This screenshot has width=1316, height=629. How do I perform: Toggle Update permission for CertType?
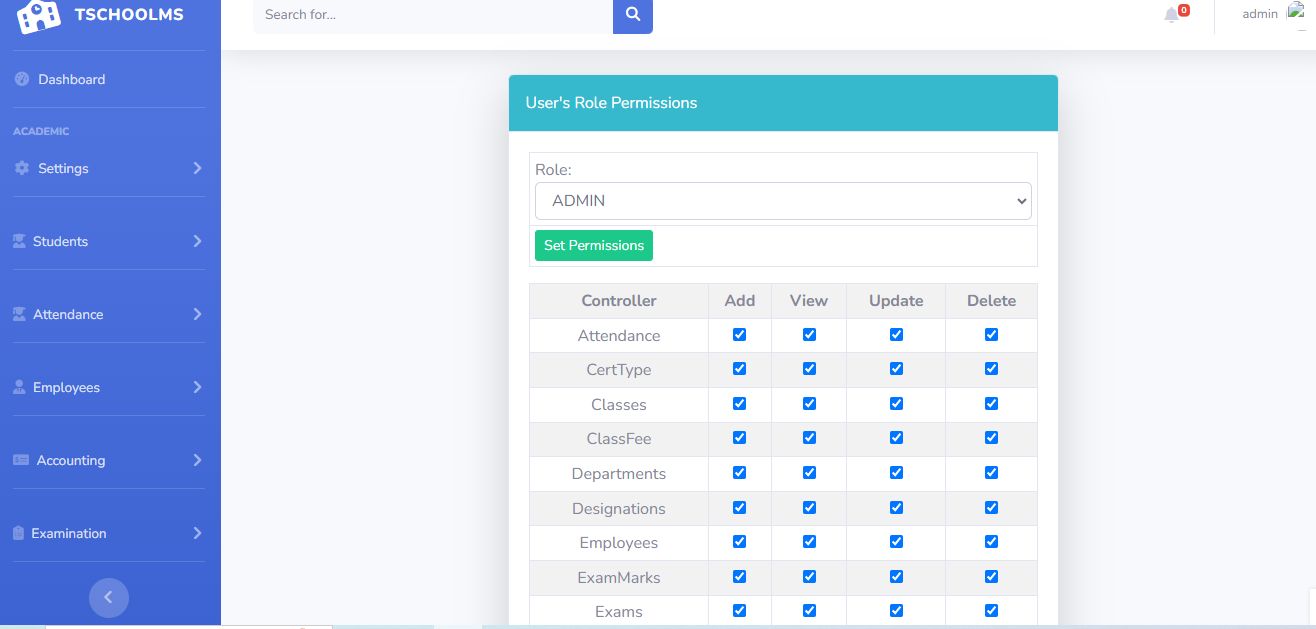pyautogui.click(x=896, y=369)
